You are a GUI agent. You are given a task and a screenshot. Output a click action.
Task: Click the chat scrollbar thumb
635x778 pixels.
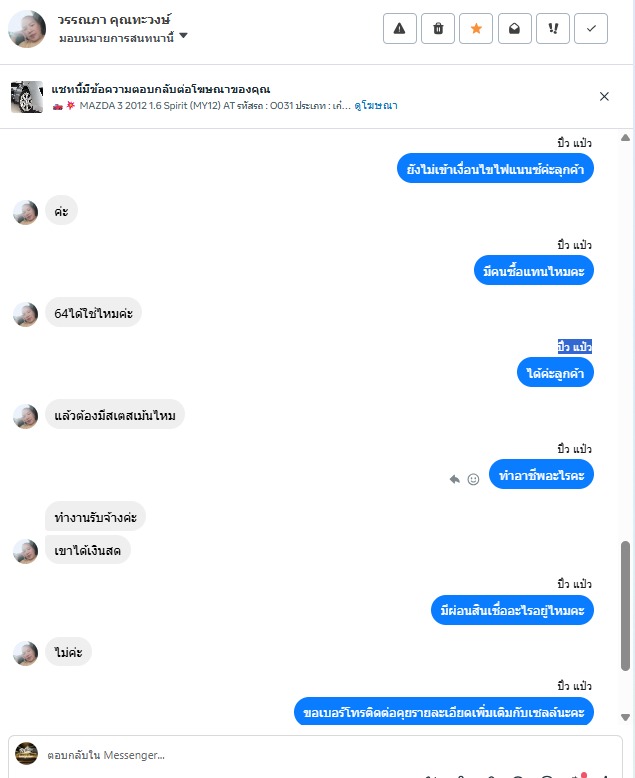point(625,606)
